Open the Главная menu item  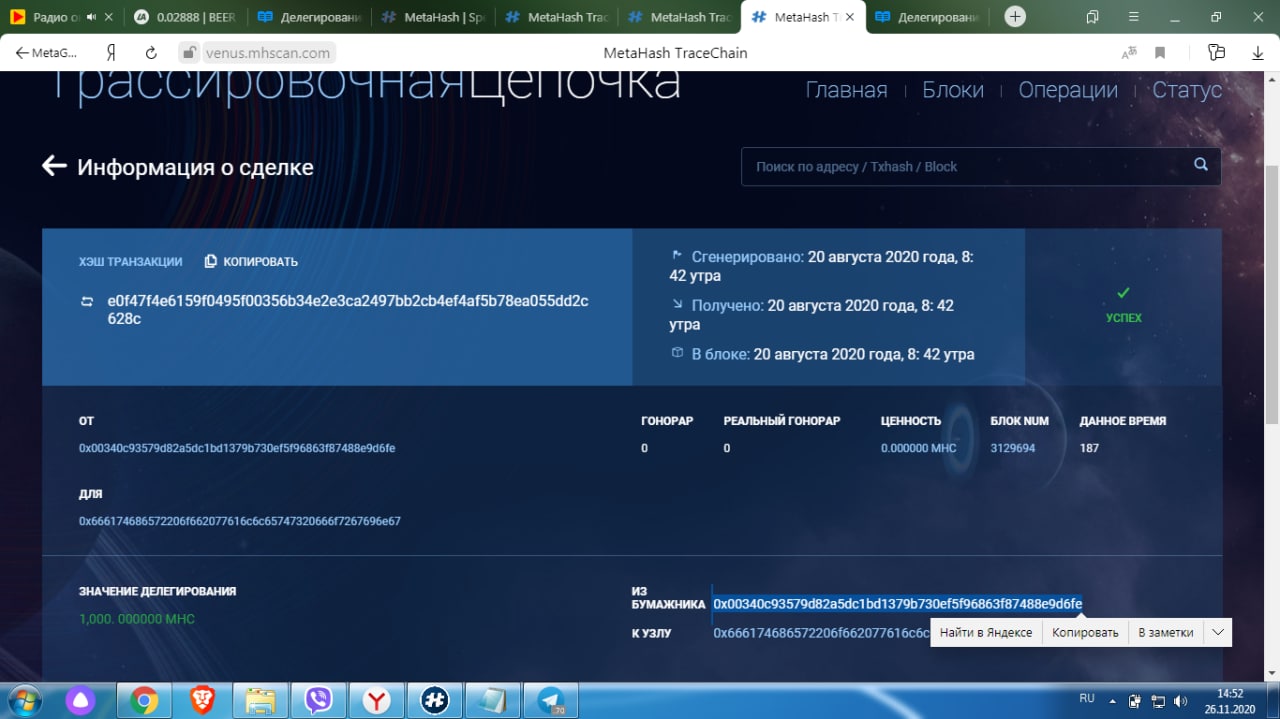(x=846, y=90)
